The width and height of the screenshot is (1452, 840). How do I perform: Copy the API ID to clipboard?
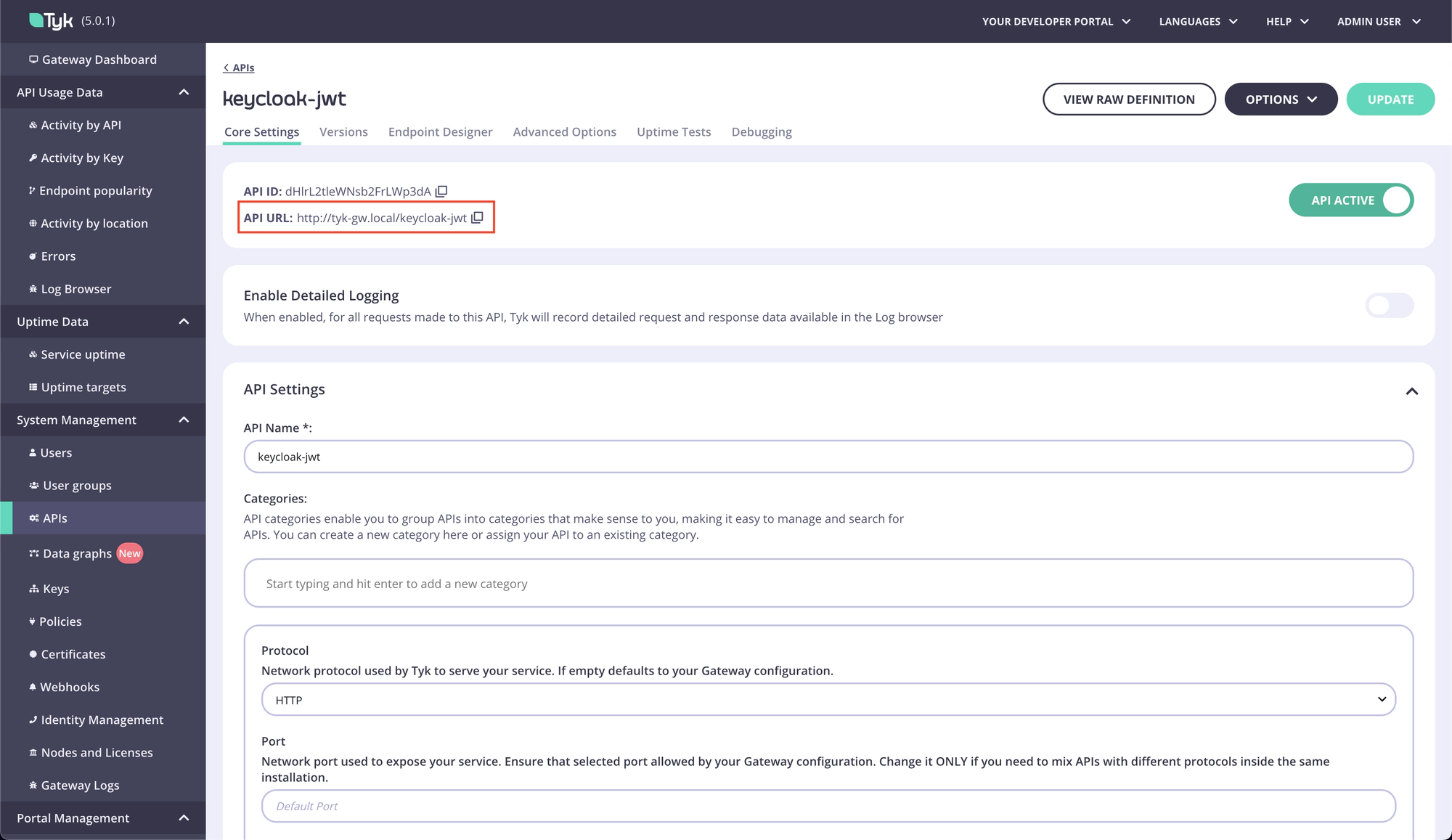pos(441,192)
